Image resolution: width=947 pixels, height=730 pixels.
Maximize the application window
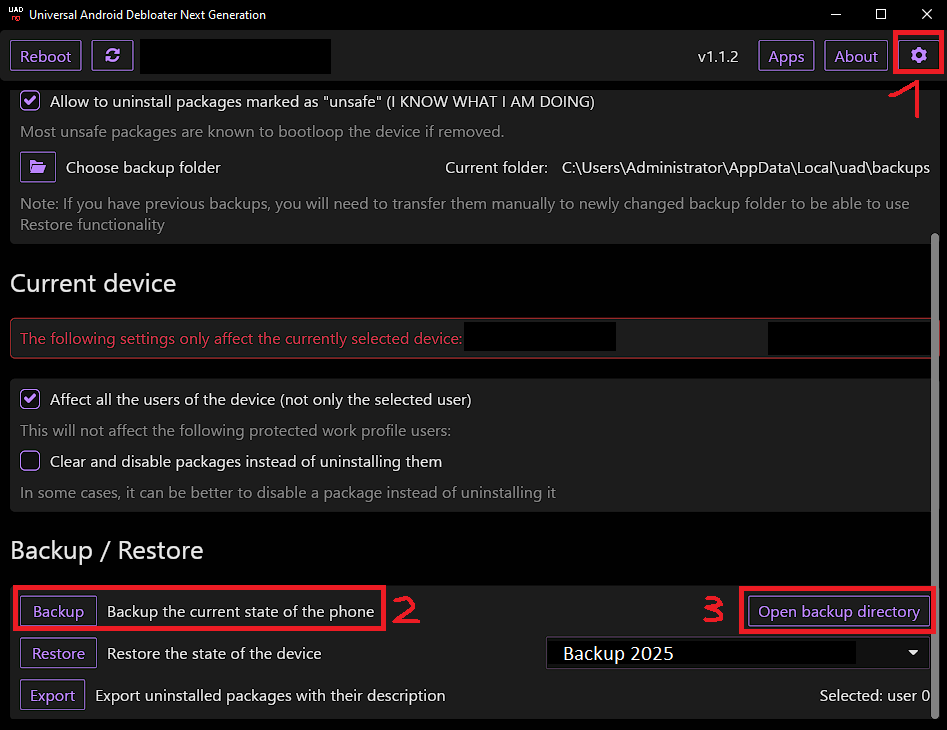tap(880, 15)
